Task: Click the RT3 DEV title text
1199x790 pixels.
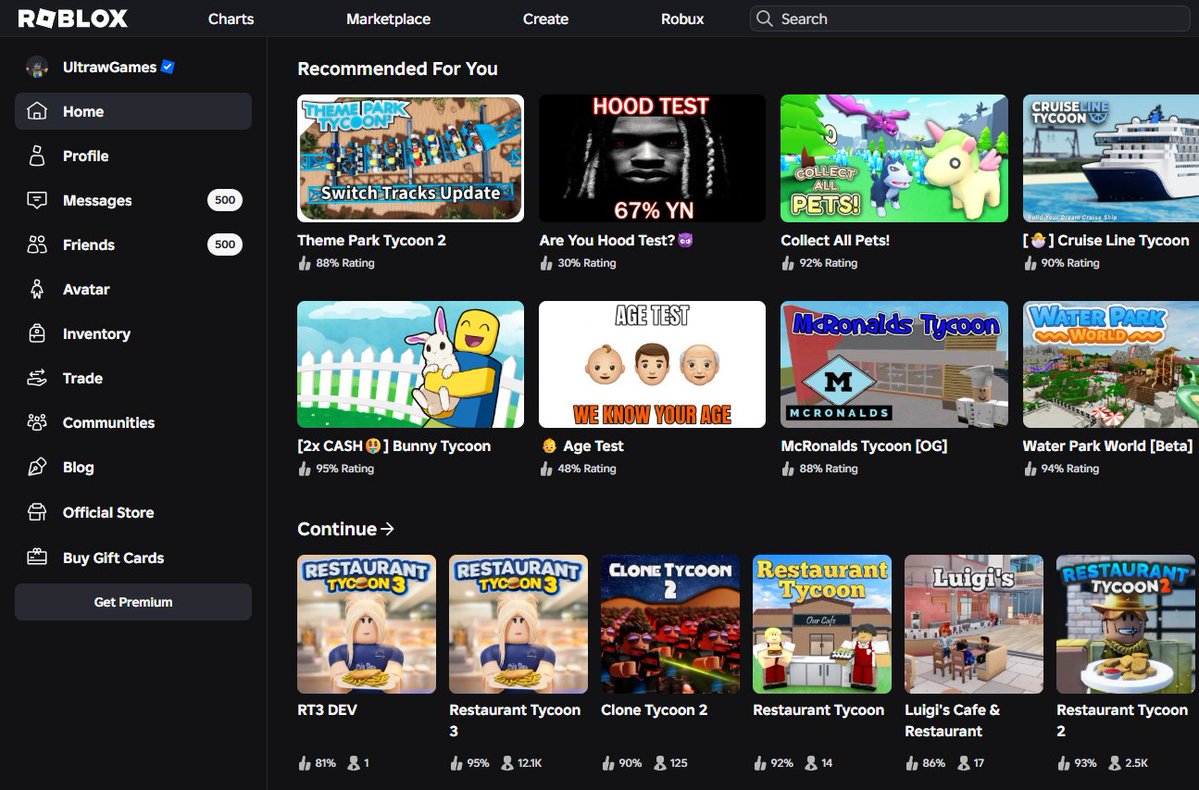Action: (x=327, y=710)
